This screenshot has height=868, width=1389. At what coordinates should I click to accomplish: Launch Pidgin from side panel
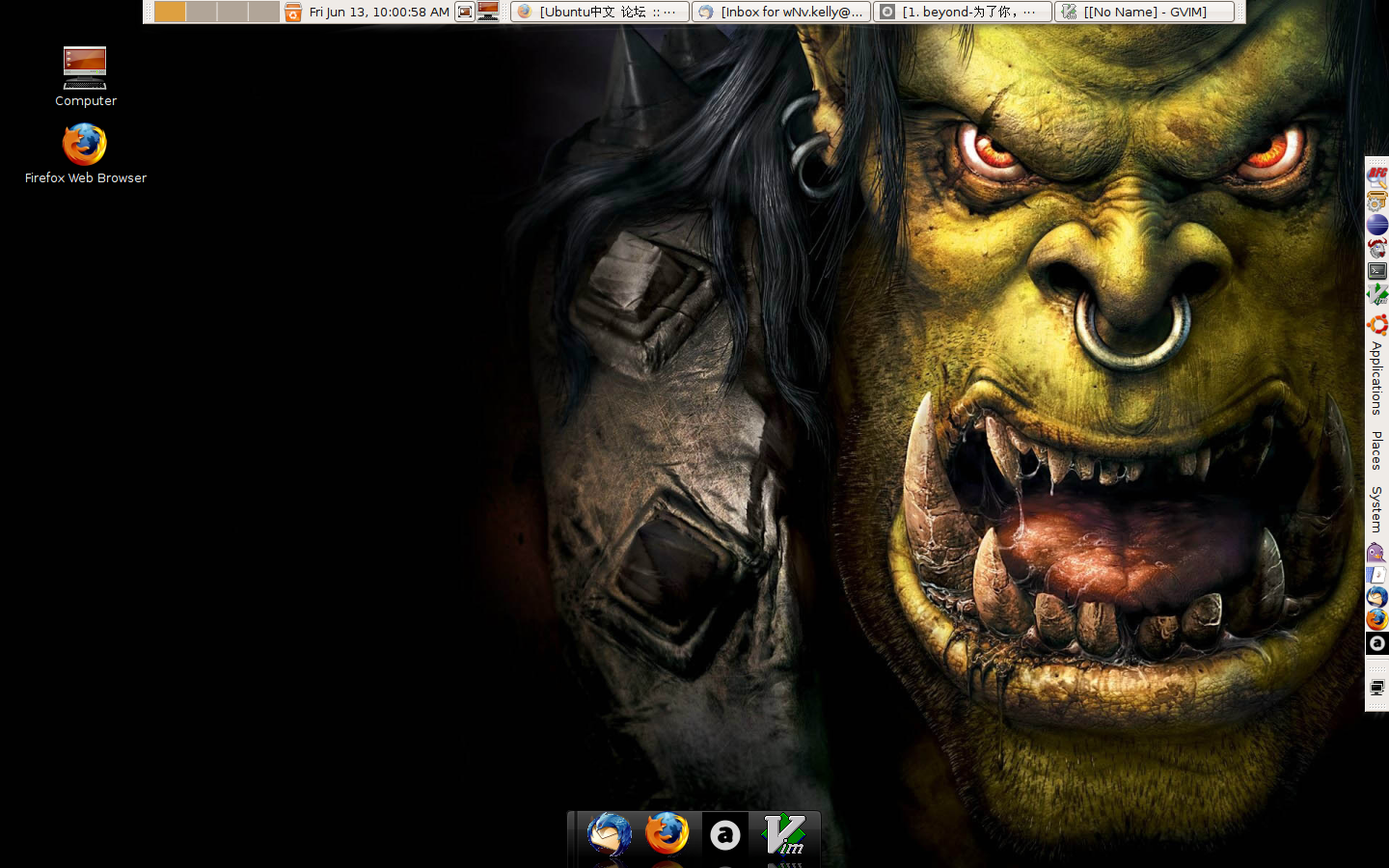click(1377, 553)
